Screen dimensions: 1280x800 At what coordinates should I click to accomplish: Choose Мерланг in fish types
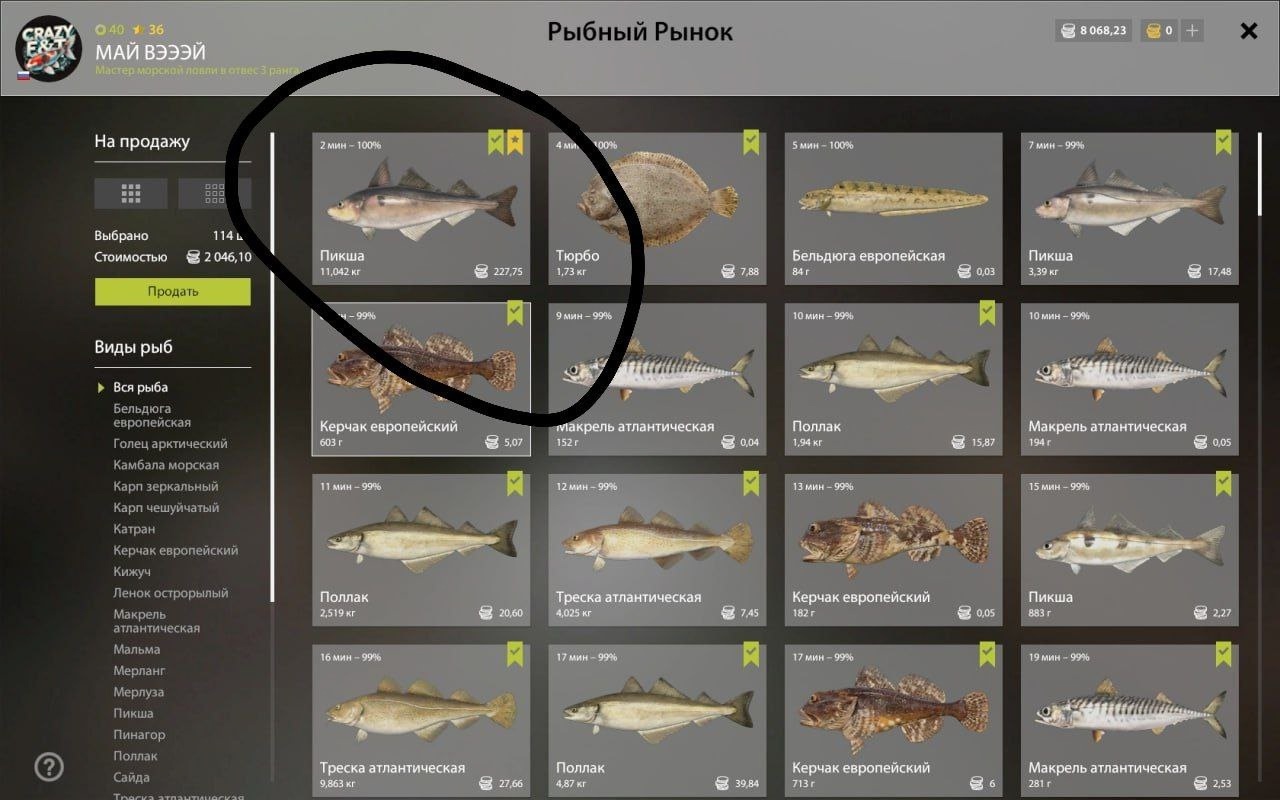(139, 670)
